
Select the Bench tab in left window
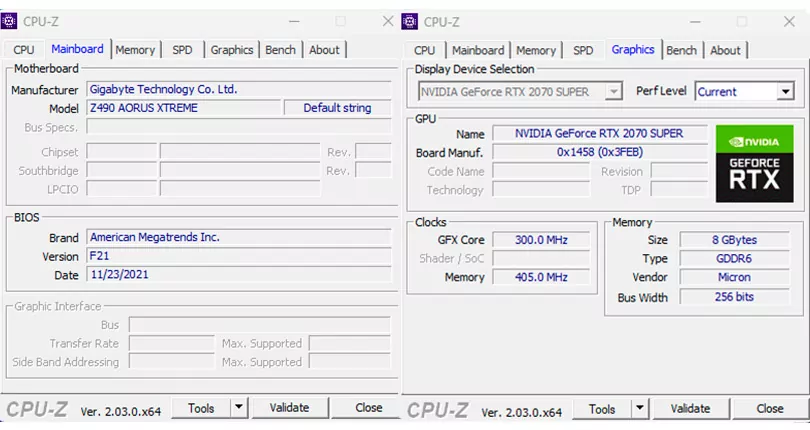tap(280, 50)
